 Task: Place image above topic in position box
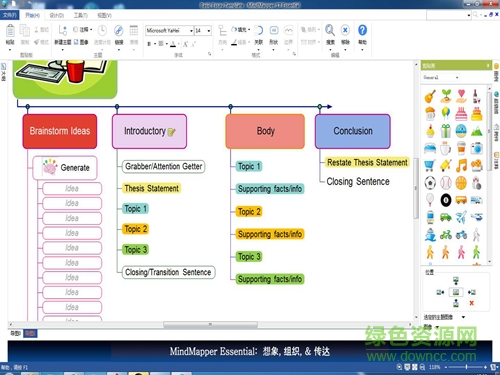(456, 281)
